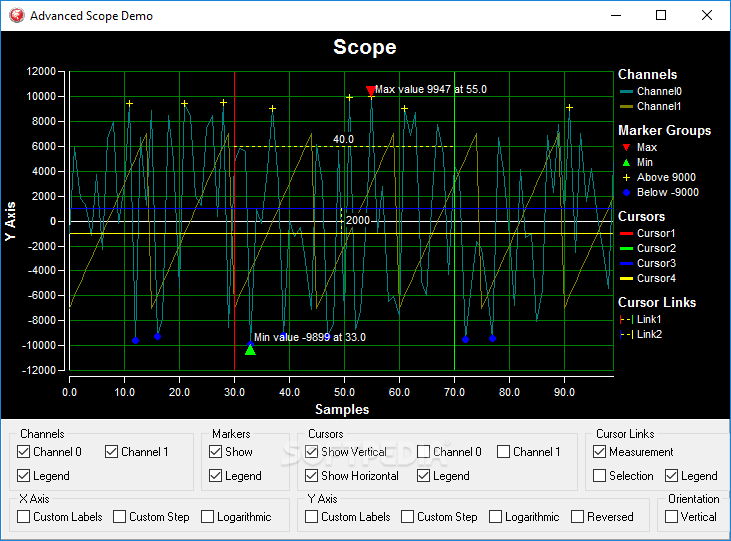Select the Min marker group legend icon
This screenshot has width=731, height=541.
coord(626,162)
